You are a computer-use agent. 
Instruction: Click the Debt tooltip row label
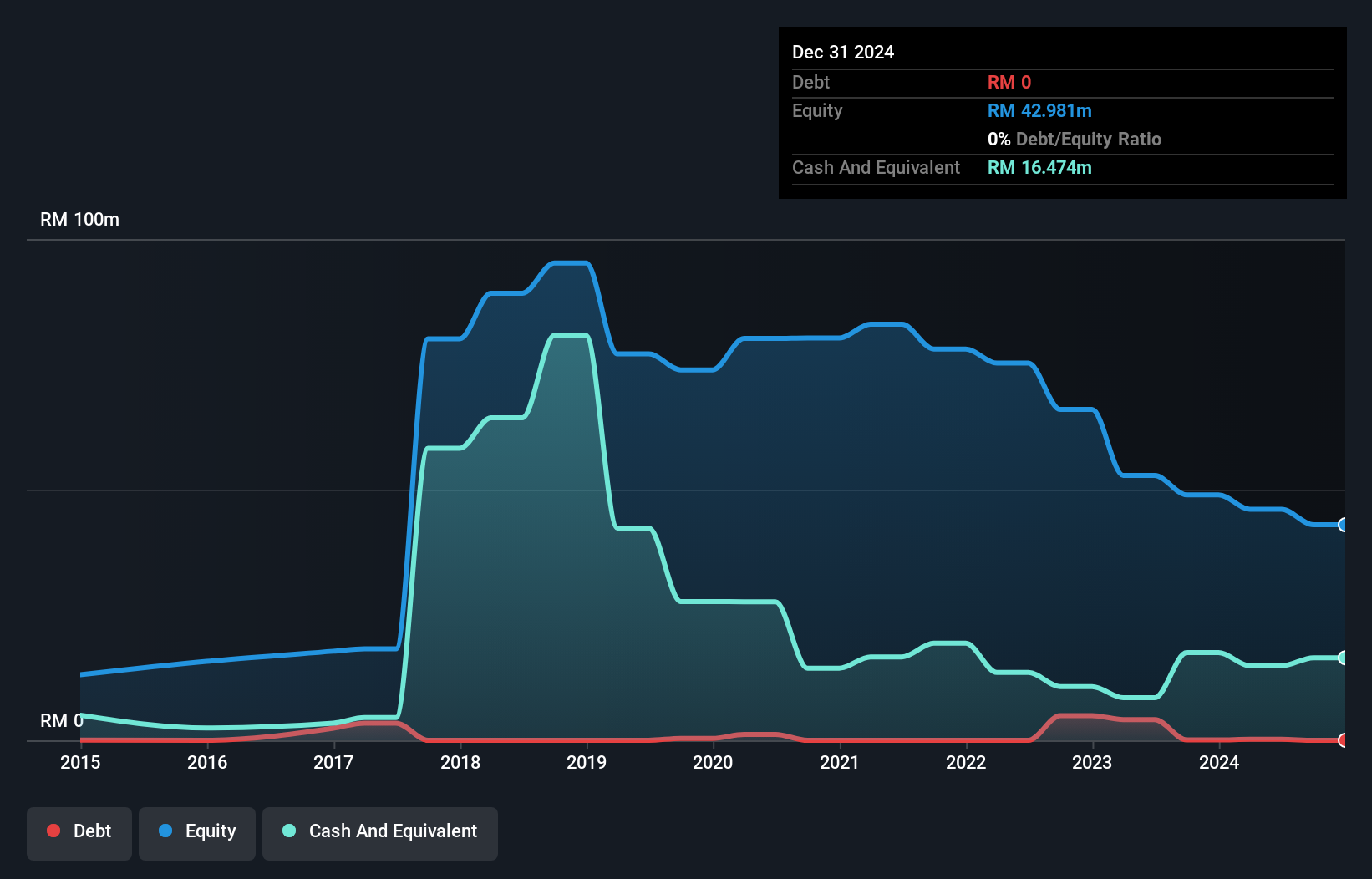(x=810, y=82)
